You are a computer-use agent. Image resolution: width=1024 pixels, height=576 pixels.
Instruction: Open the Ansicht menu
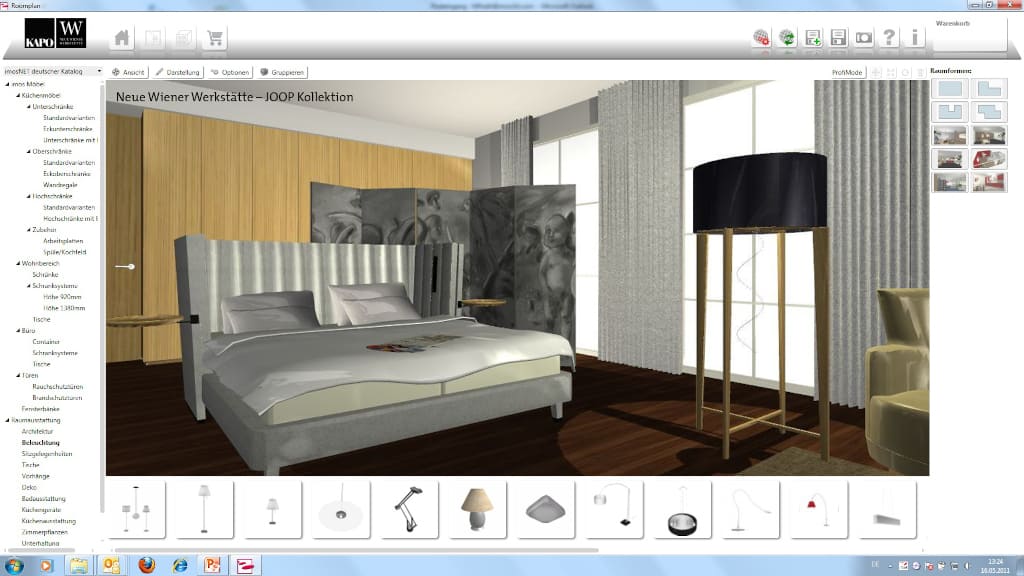(x=130, y=72)
